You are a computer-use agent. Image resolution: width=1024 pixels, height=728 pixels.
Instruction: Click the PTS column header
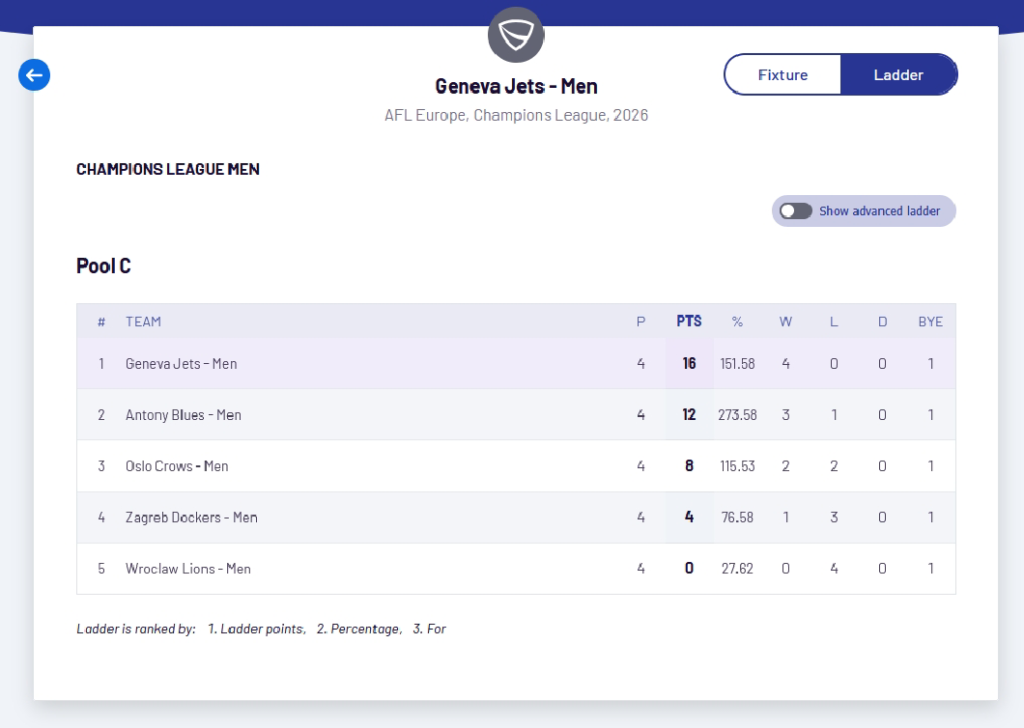coord(689,321)
